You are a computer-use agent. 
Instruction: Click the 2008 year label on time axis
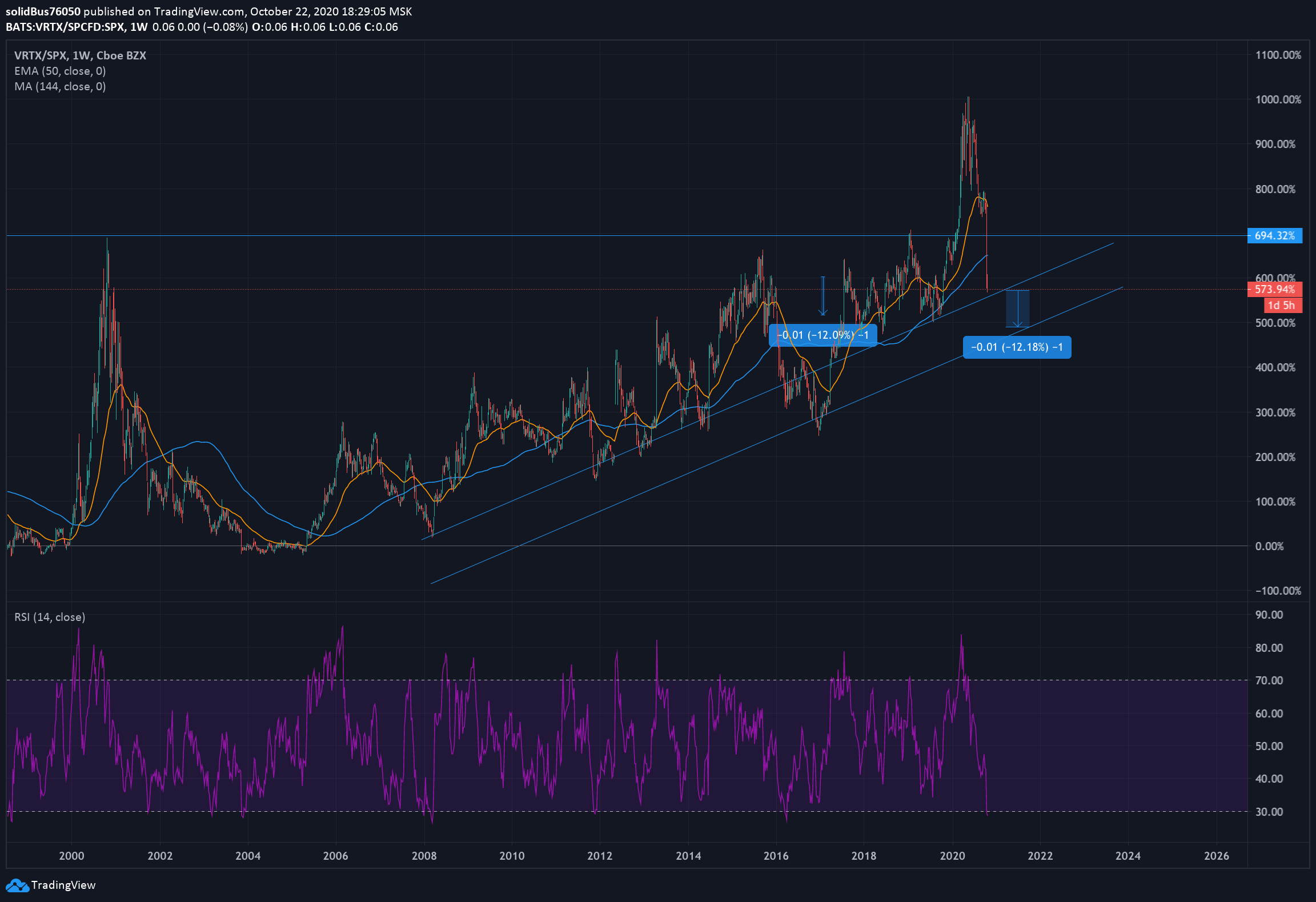pos(424,856)
